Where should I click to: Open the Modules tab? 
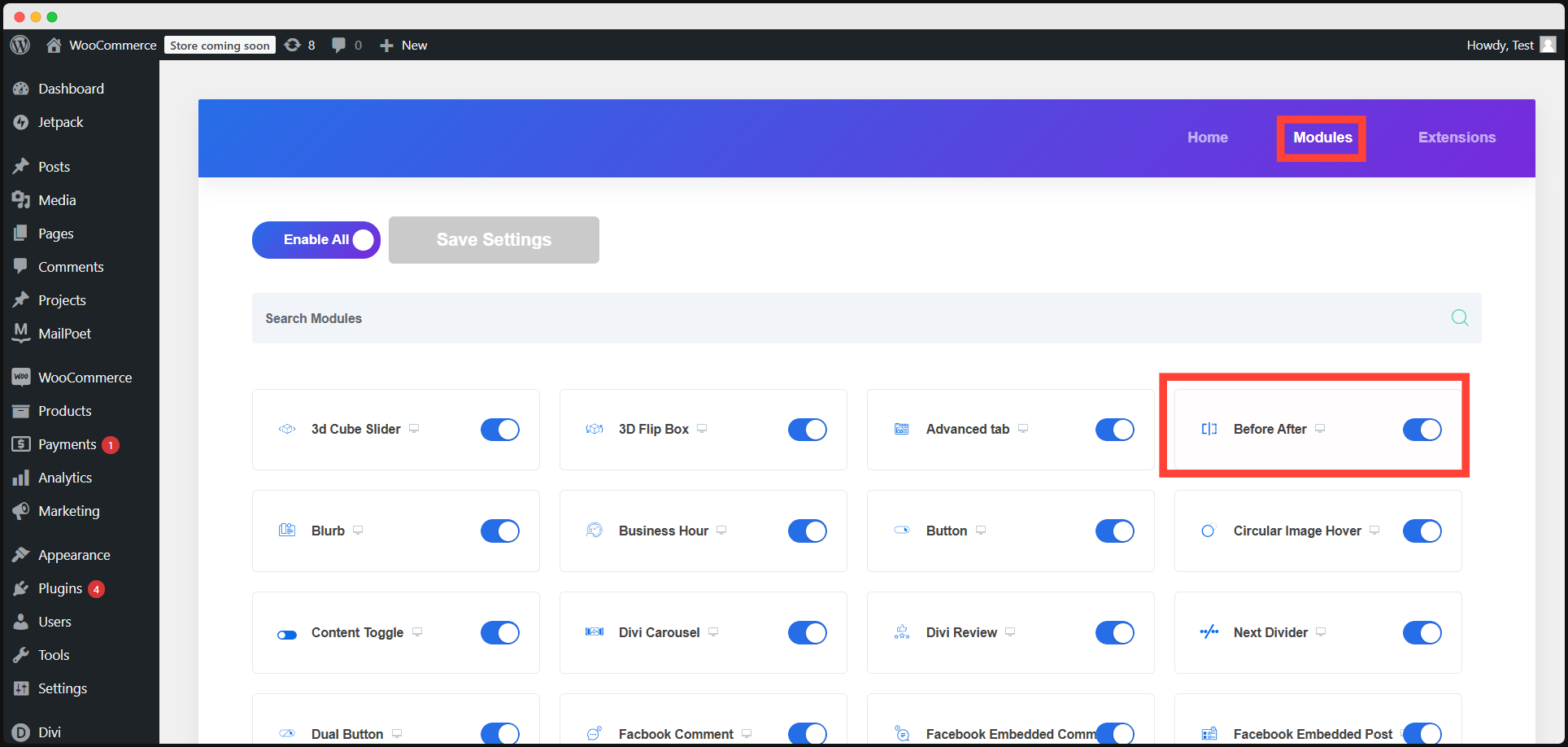click(1322, 138)
